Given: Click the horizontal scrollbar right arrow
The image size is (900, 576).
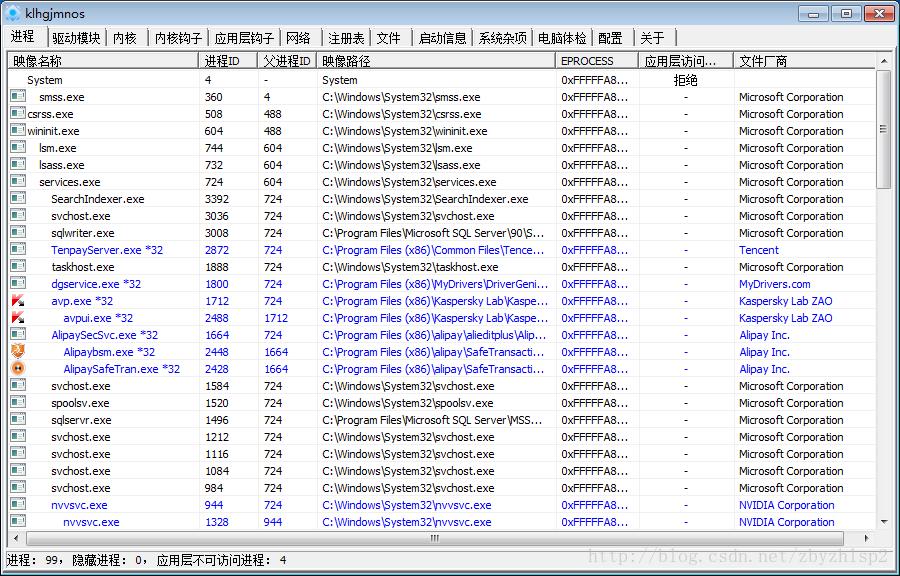Looking at the screenshot, I should click(x=868, y=538).
